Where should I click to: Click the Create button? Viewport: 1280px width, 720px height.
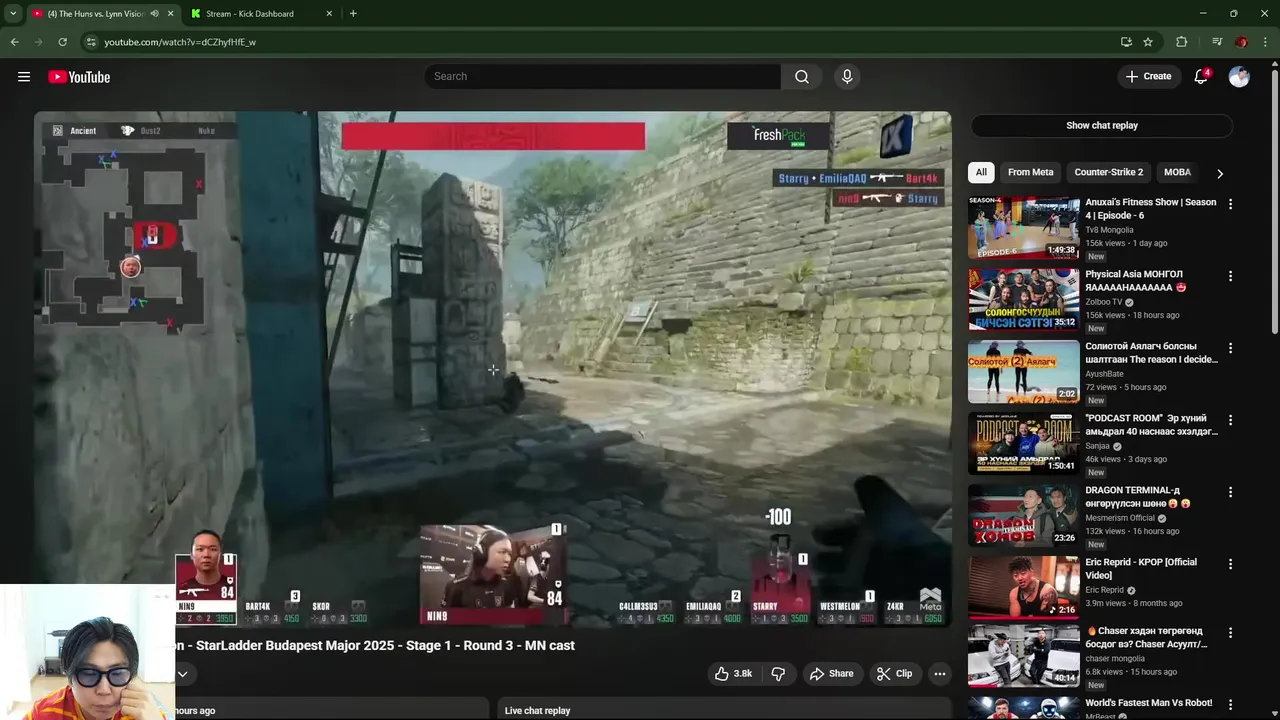click(x=1148, y=76)
